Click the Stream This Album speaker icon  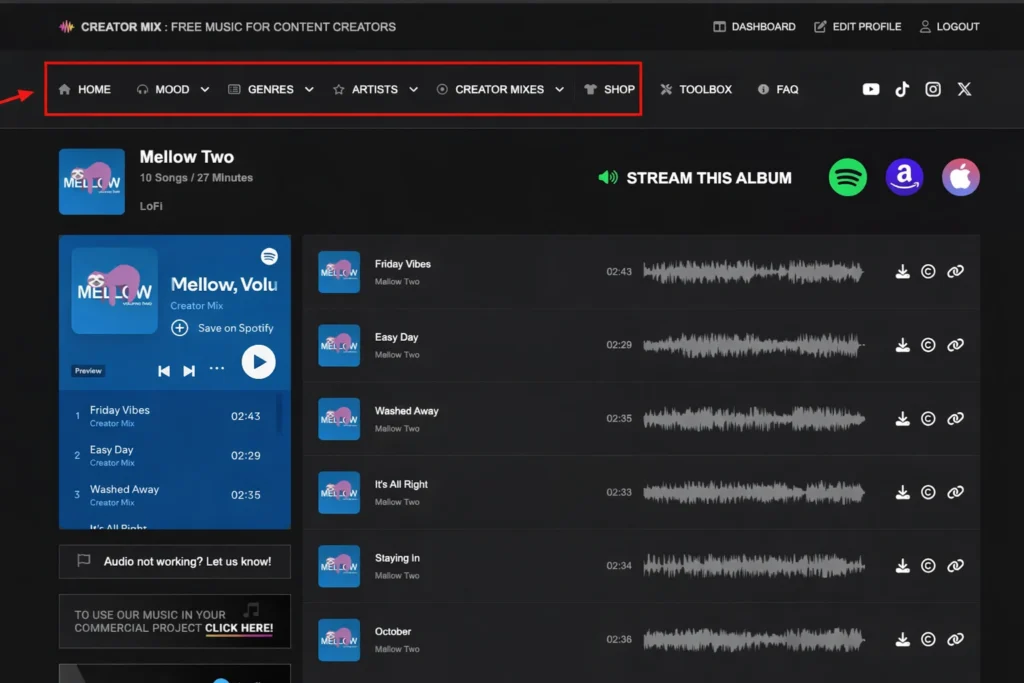tap(606, 177)
